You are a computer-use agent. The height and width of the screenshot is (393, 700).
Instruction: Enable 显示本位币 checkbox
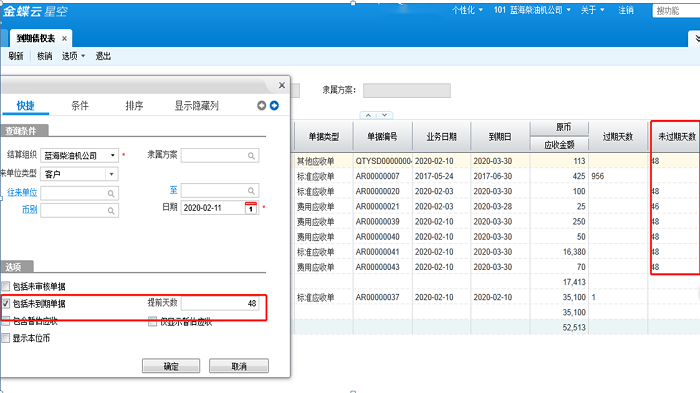click(x=6, y=338)
